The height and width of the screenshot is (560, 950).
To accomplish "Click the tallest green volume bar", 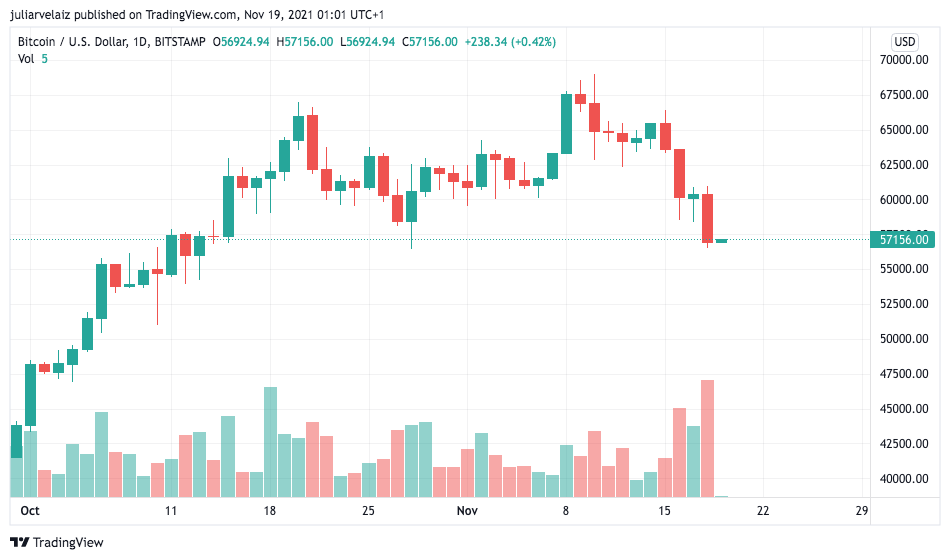I will click(269, 441).
